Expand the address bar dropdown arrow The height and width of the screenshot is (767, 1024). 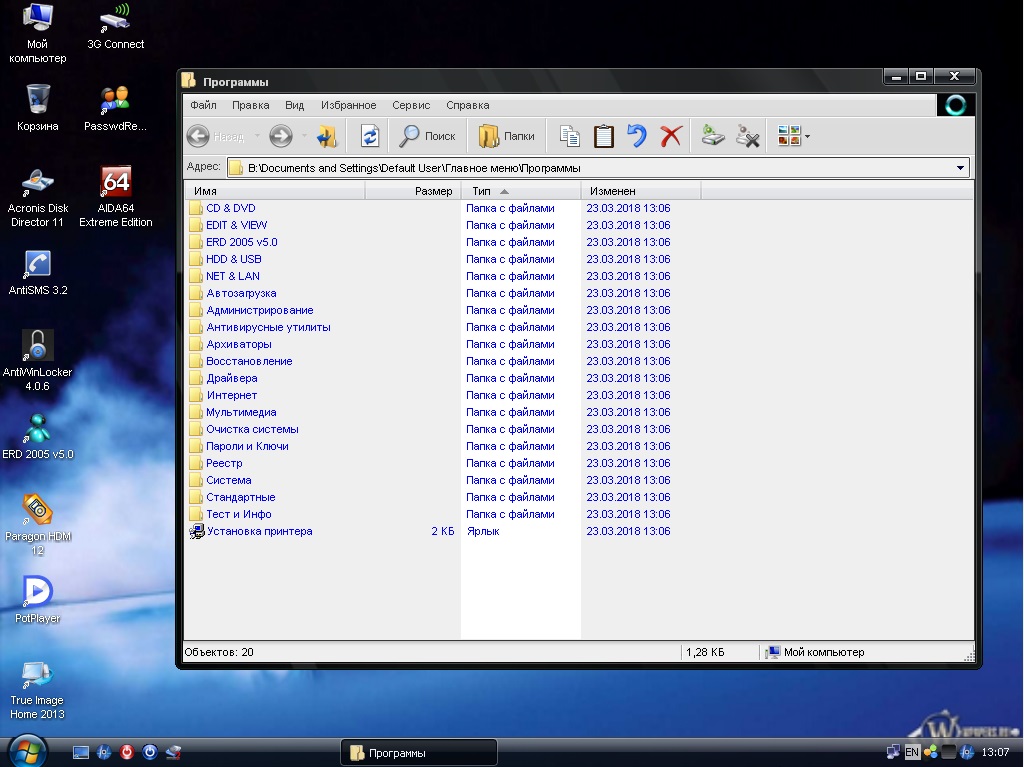click(961, 168)
